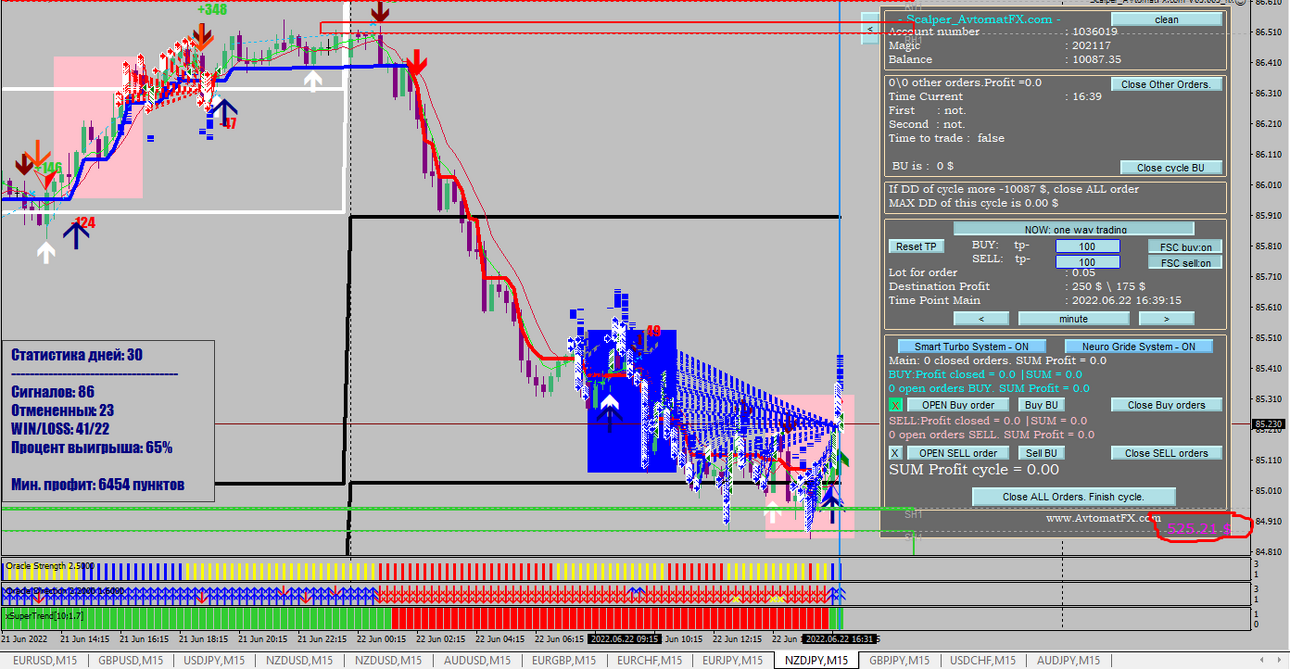Open the EURCHF,M15 chart tab

(x=649, y=660)
